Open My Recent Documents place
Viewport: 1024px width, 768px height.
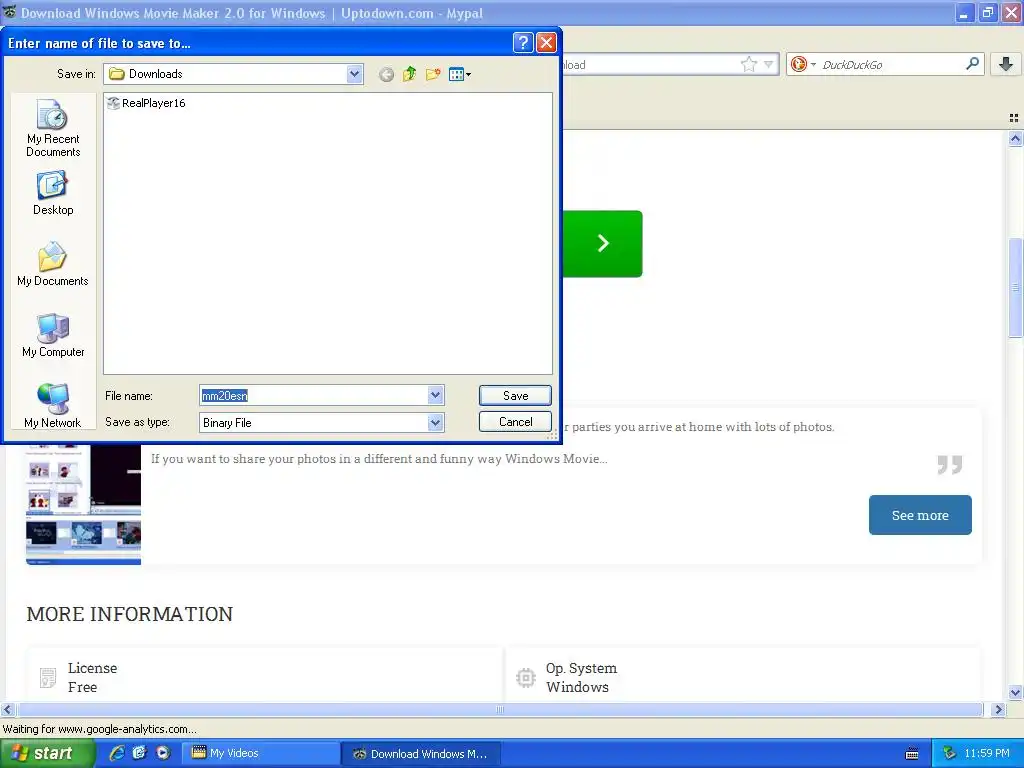point(53,128)
